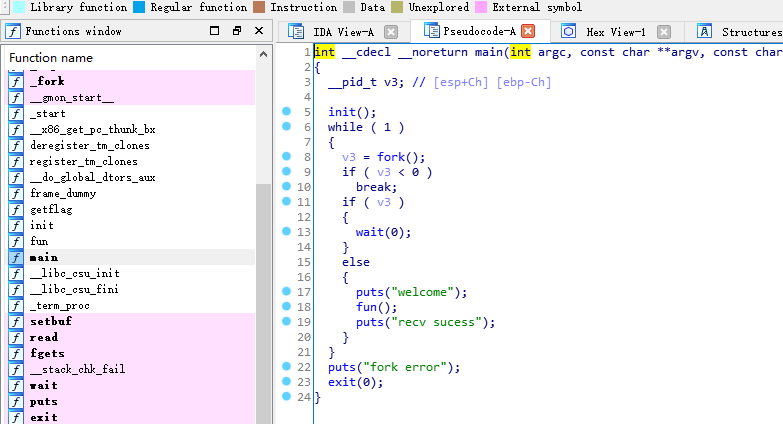
Task: Click the Functions list vertical scrollbar
Action: coord(263,304)
